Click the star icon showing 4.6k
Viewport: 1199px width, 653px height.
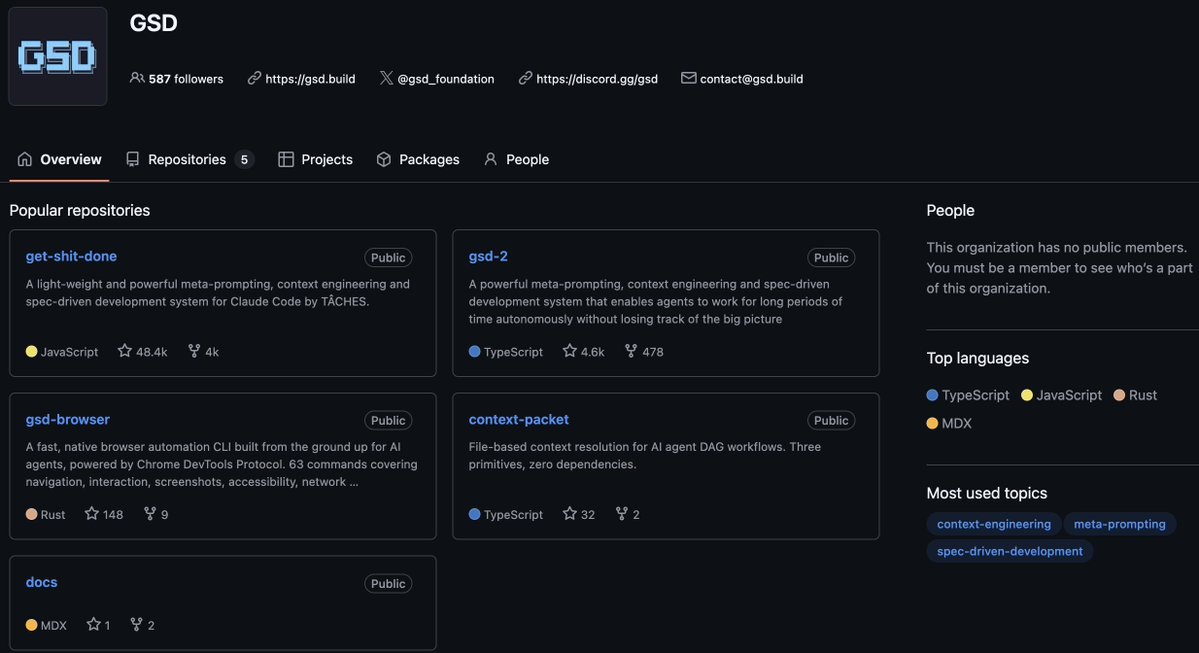coord(569,350)
